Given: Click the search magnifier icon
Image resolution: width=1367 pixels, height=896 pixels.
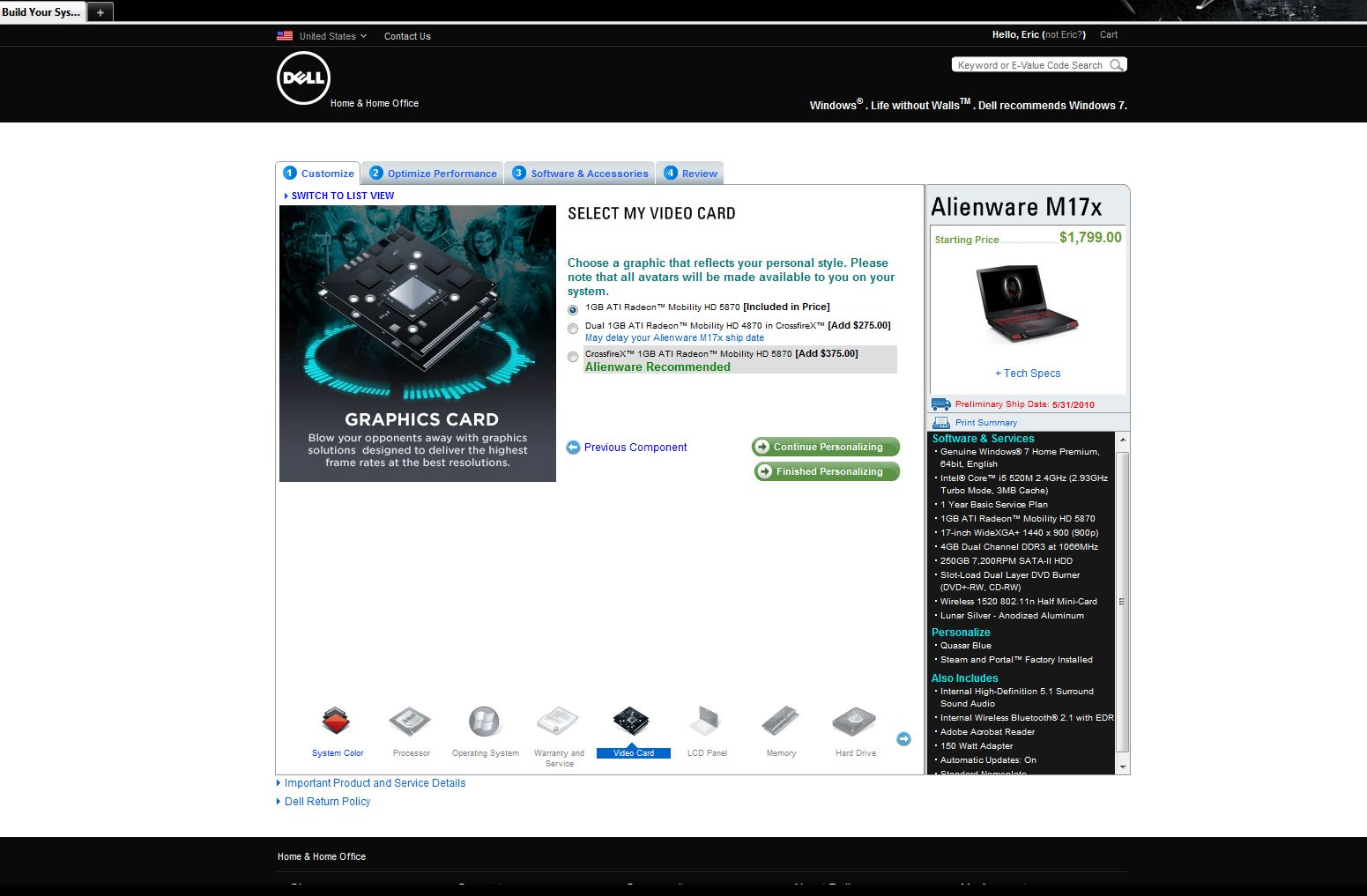Looking at the screenshot, I should pos(1117,64).
